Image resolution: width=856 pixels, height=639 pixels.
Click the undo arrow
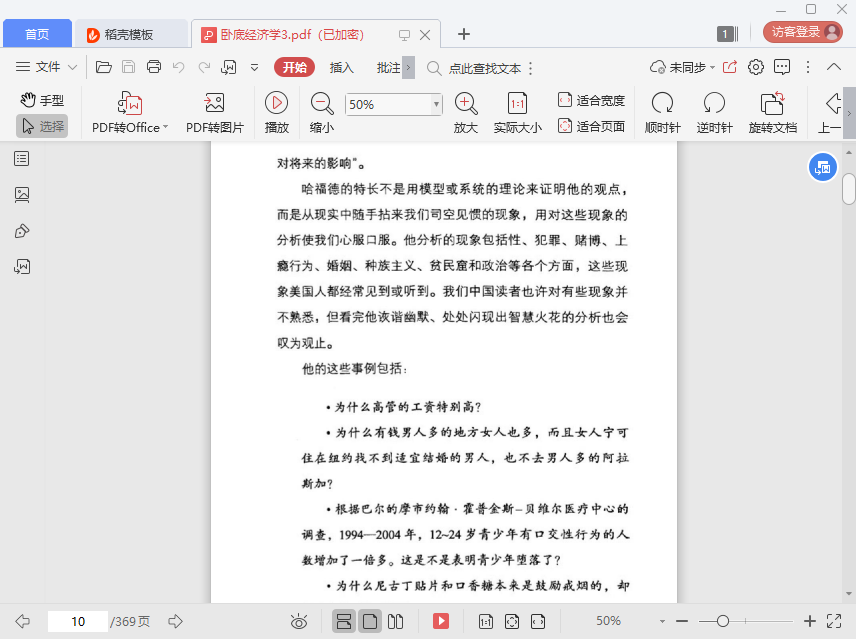coord(179,67)
